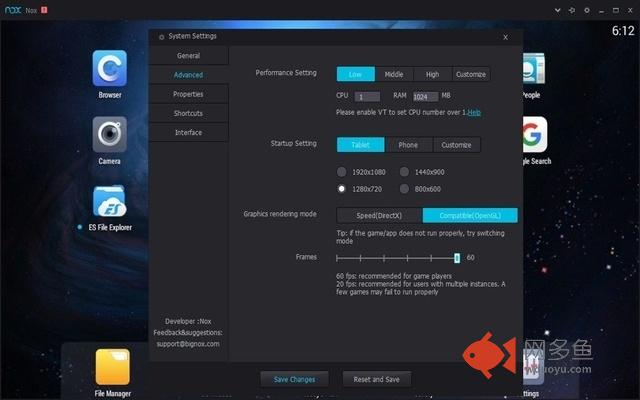Select 1440x900 resolution
Screen dimensions: 640x400
click(x=404, y=172)
